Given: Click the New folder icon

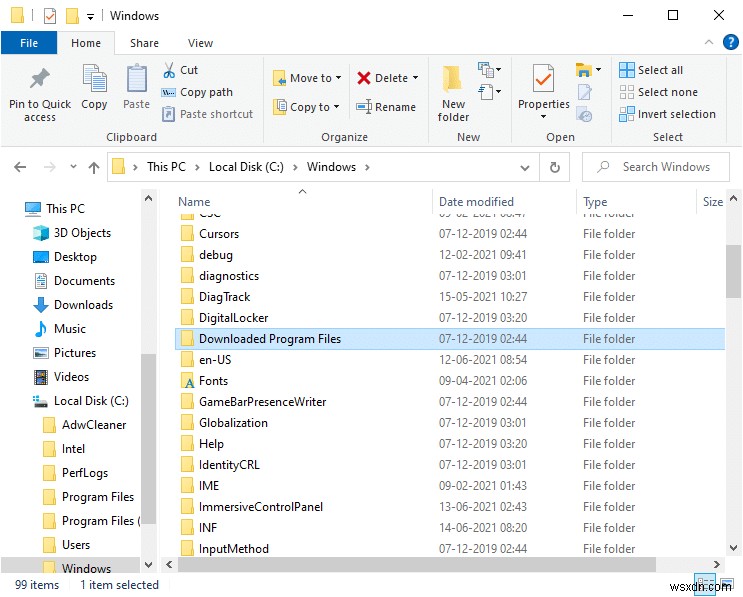Looking at the screenshot, I should coord(452,78).
